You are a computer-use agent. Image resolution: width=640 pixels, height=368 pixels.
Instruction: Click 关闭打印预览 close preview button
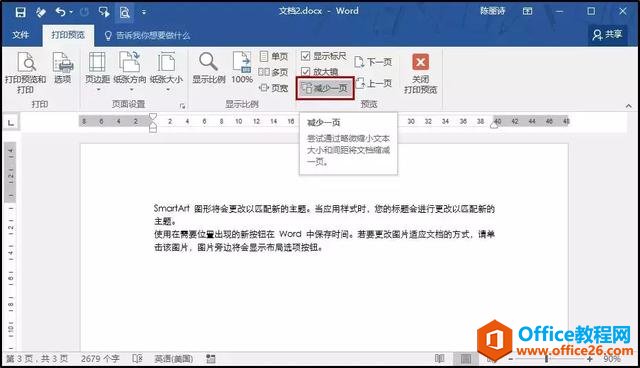(420, 73)
